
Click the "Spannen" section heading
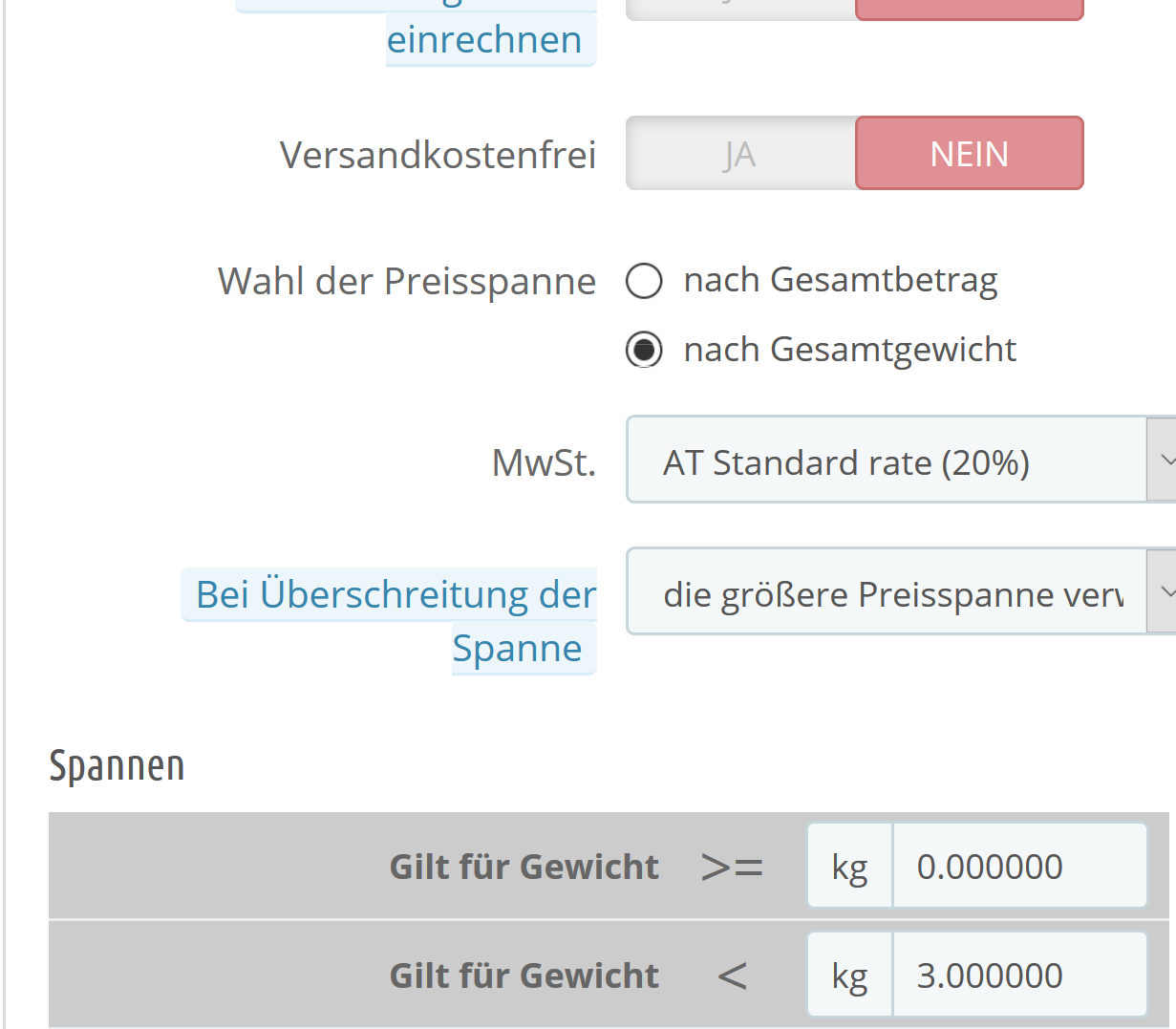[117, 766]
